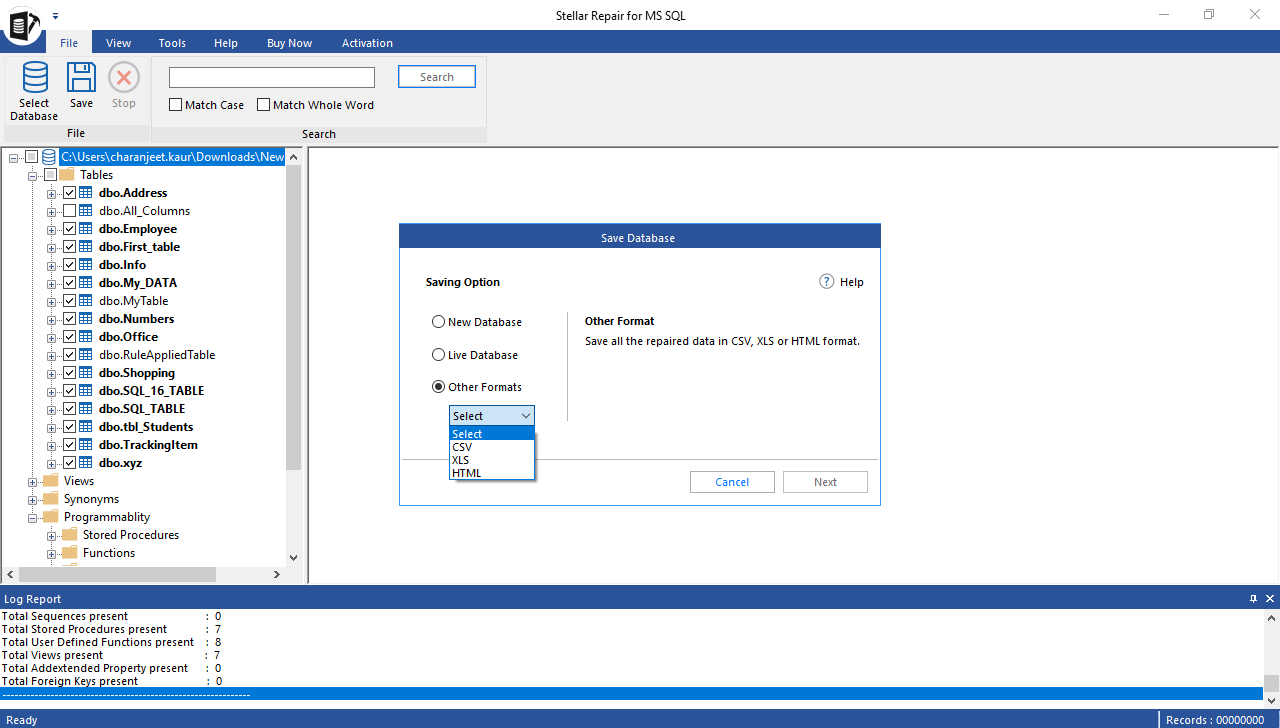Toggle the Tables folder checkbox
This screenshot has height=728, width=1280.
pos(50,175)
